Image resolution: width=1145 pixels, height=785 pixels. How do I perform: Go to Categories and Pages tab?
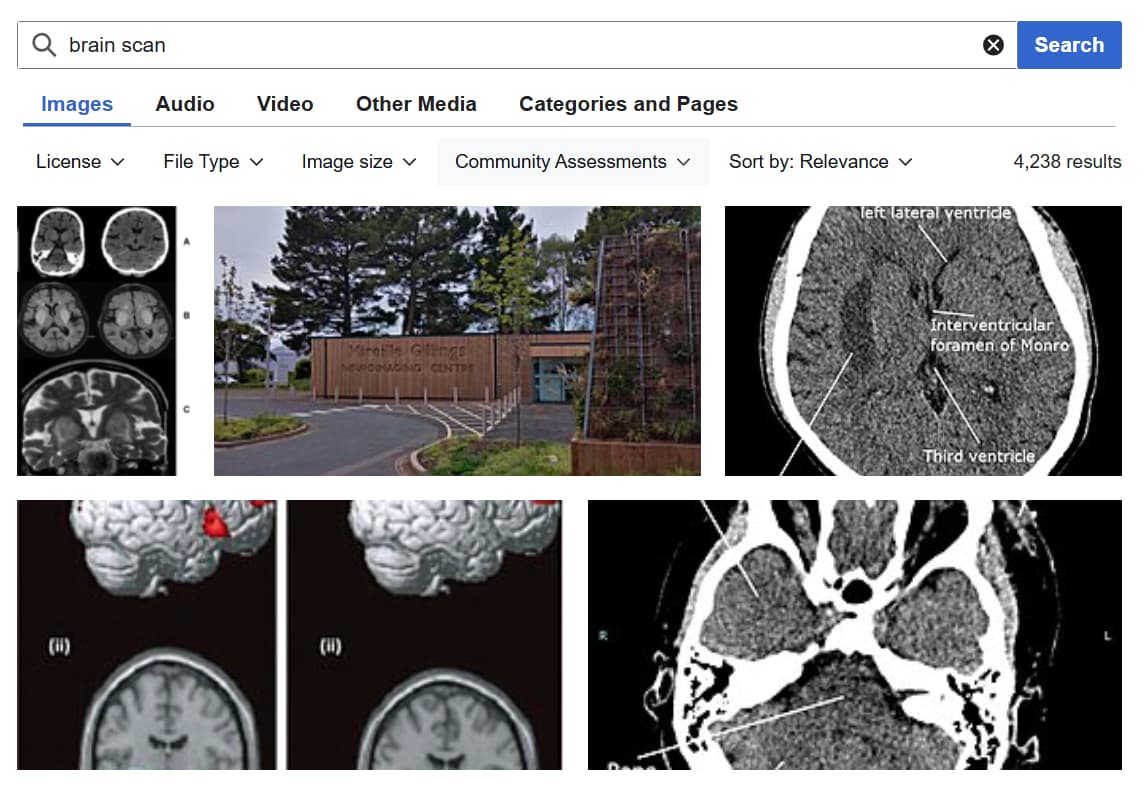tap(629, 104)
